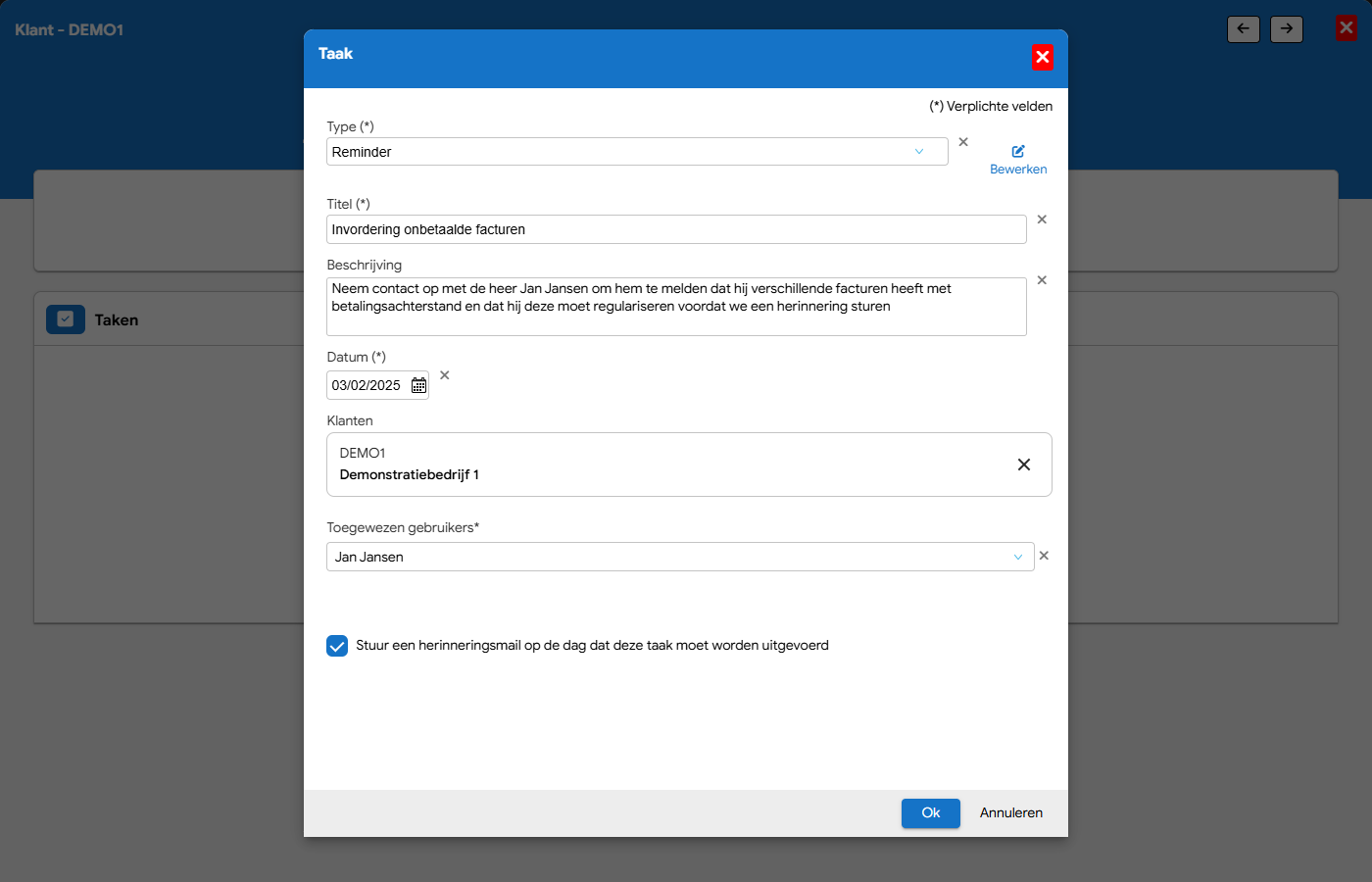Click the Jan Jansen assigned user value

(369, 557)
